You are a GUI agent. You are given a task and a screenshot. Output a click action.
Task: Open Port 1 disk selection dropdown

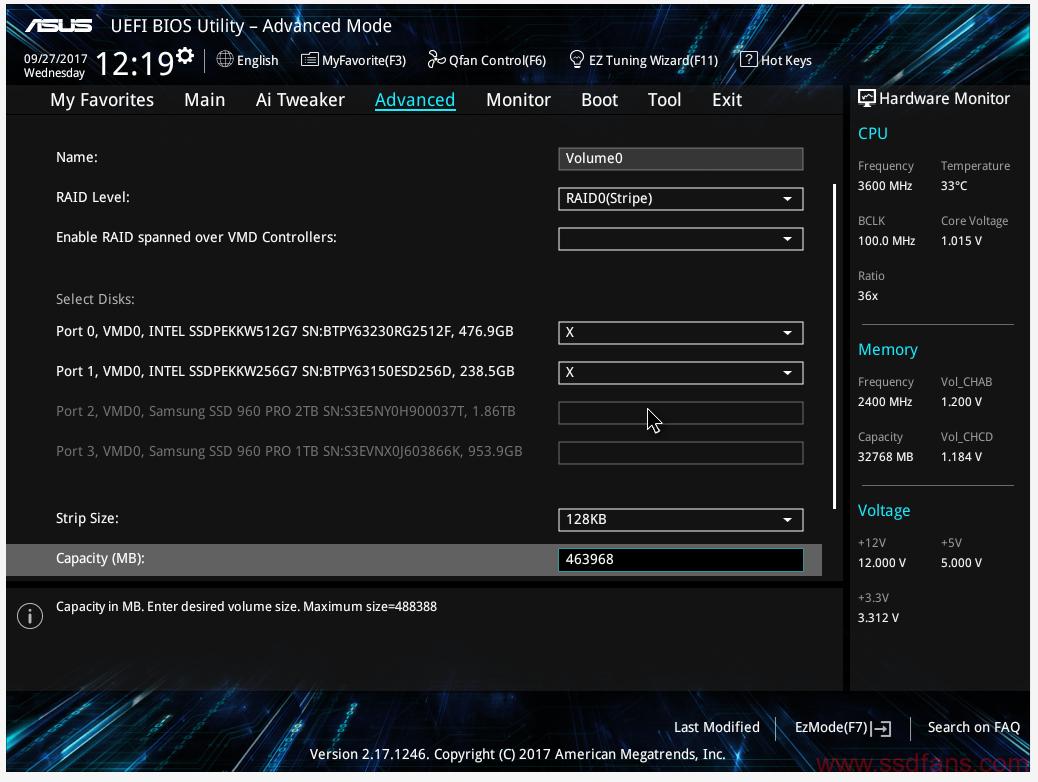[x=681, y=373]
